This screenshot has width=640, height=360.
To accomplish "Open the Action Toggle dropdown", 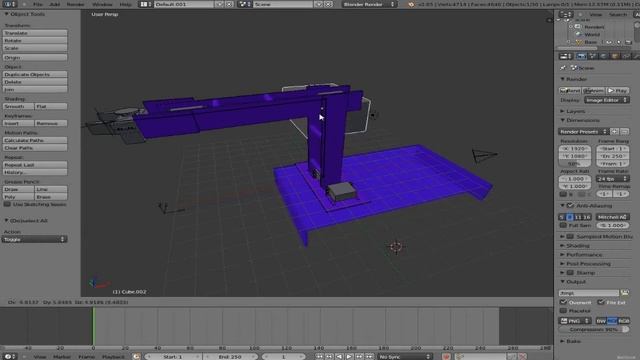I will click(x=34, y=239).
